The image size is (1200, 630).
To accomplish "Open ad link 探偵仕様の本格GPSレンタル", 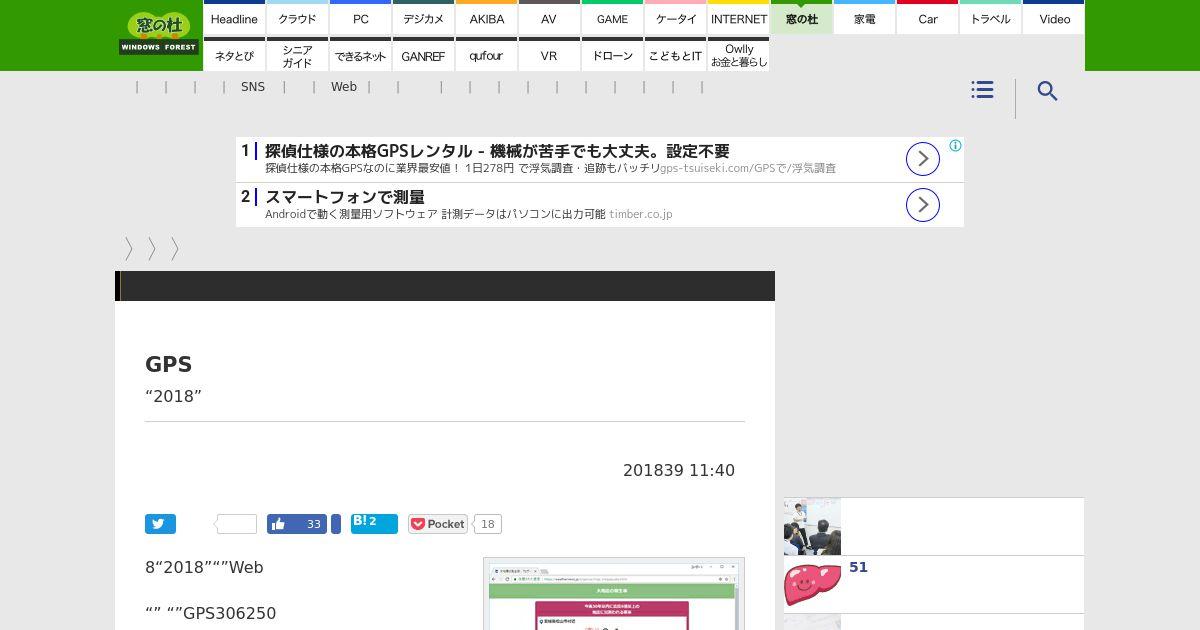I will (497, 151).
